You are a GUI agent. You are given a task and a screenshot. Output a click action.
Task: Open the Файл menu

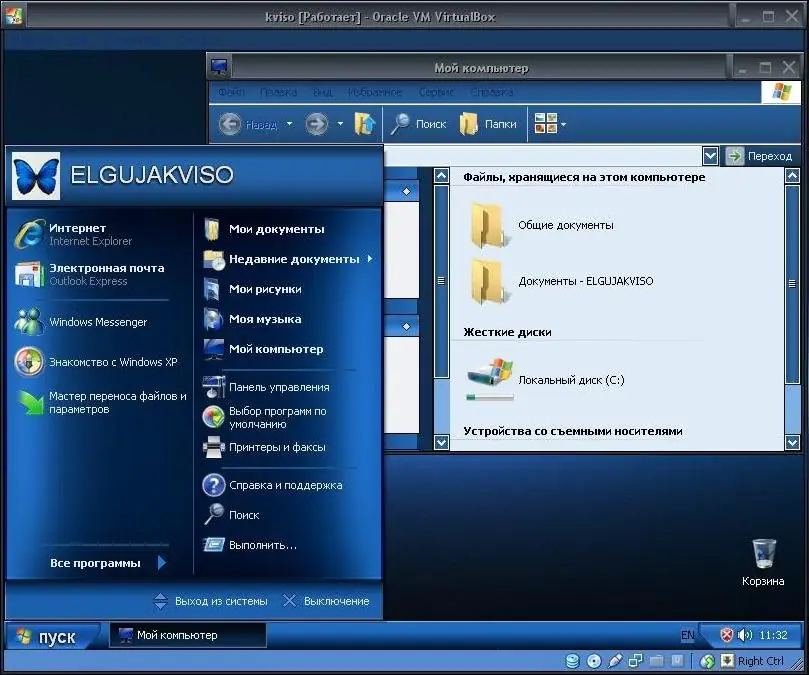pyautogui.click(x=231, y=92)
